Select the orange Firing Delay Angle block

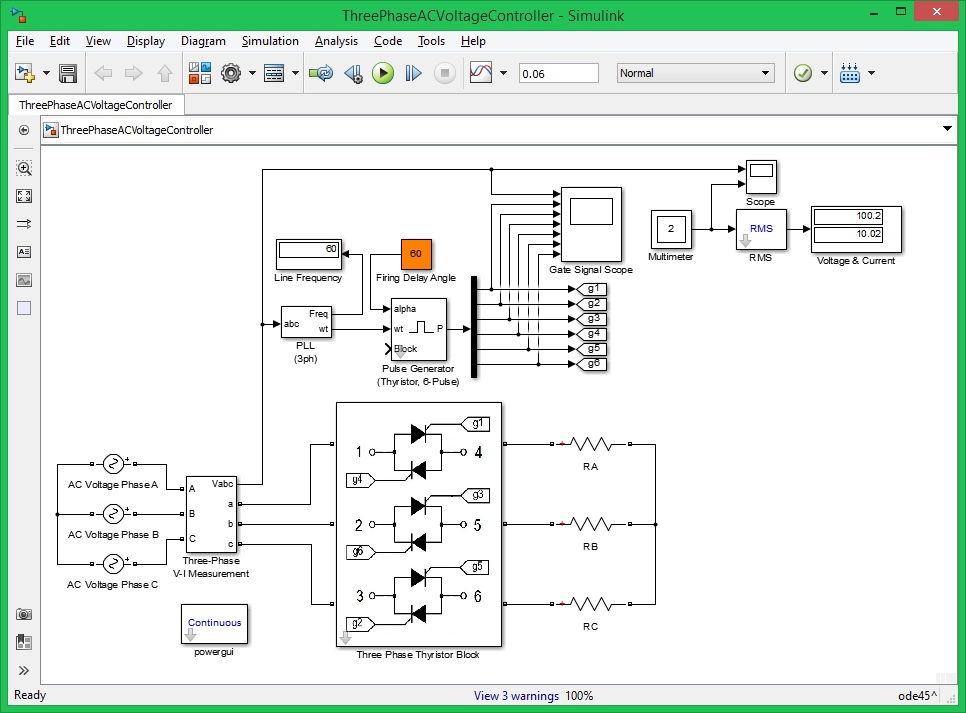(416, 254)
